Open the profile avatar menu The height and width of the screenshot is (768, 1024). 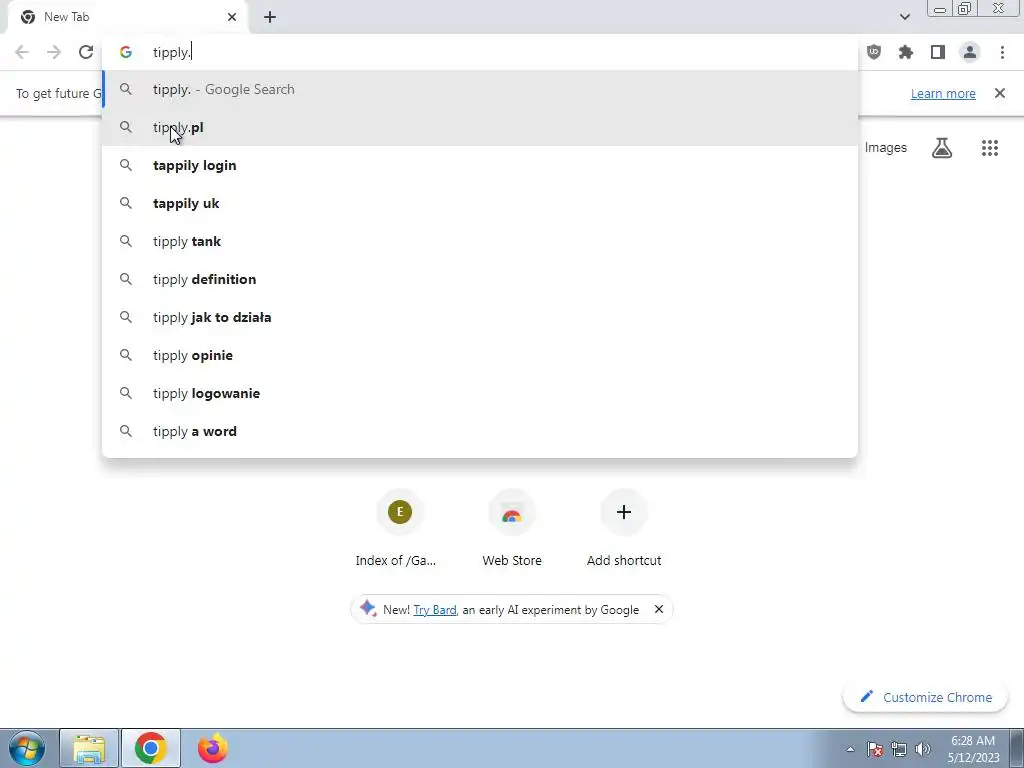[x=970, y=52]
